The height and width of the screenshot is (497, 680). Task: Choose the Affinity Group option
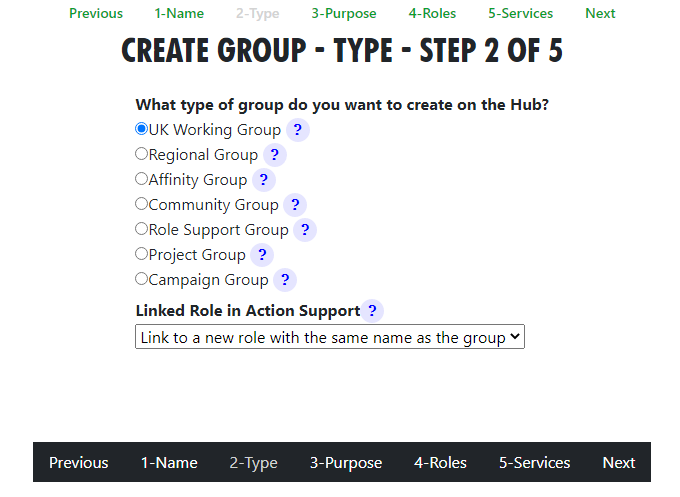[141, 179]
